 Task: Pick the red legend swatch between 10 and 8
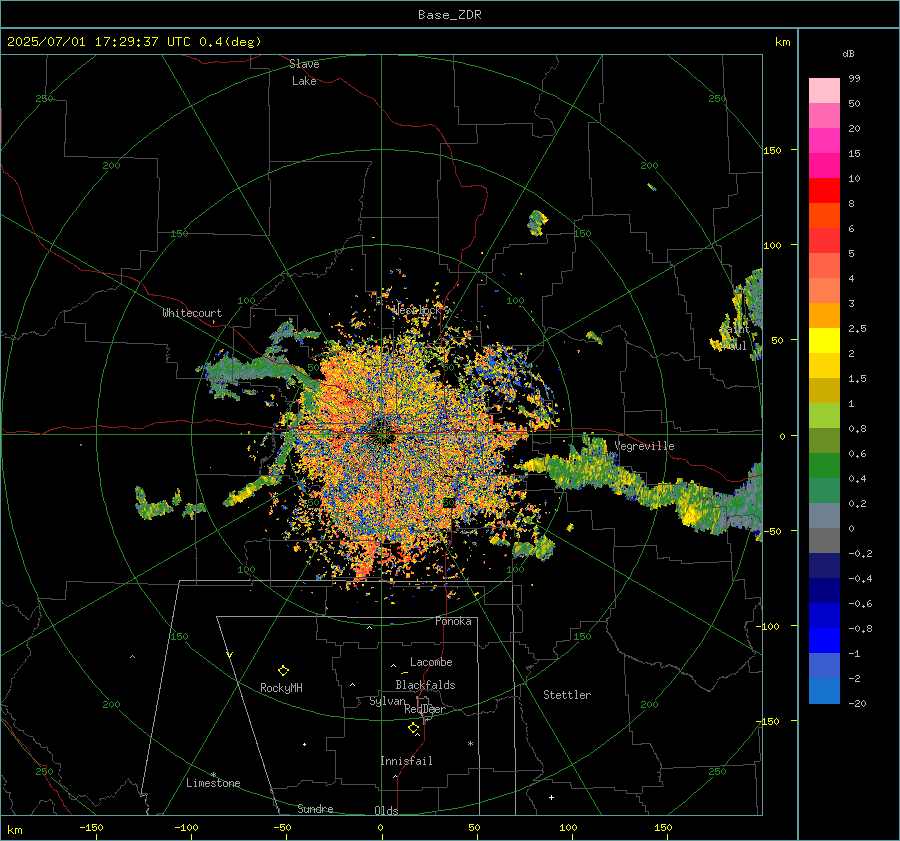(x=824, y=191)
